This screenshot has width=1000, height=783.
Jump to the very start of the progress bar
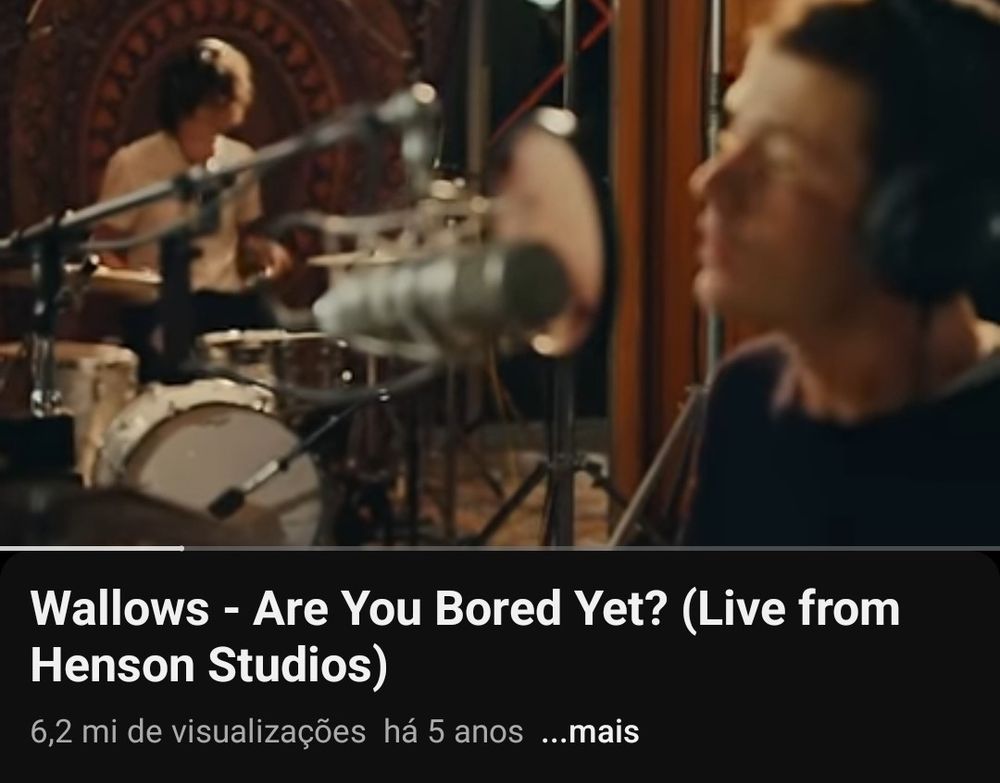click(2, 548)
